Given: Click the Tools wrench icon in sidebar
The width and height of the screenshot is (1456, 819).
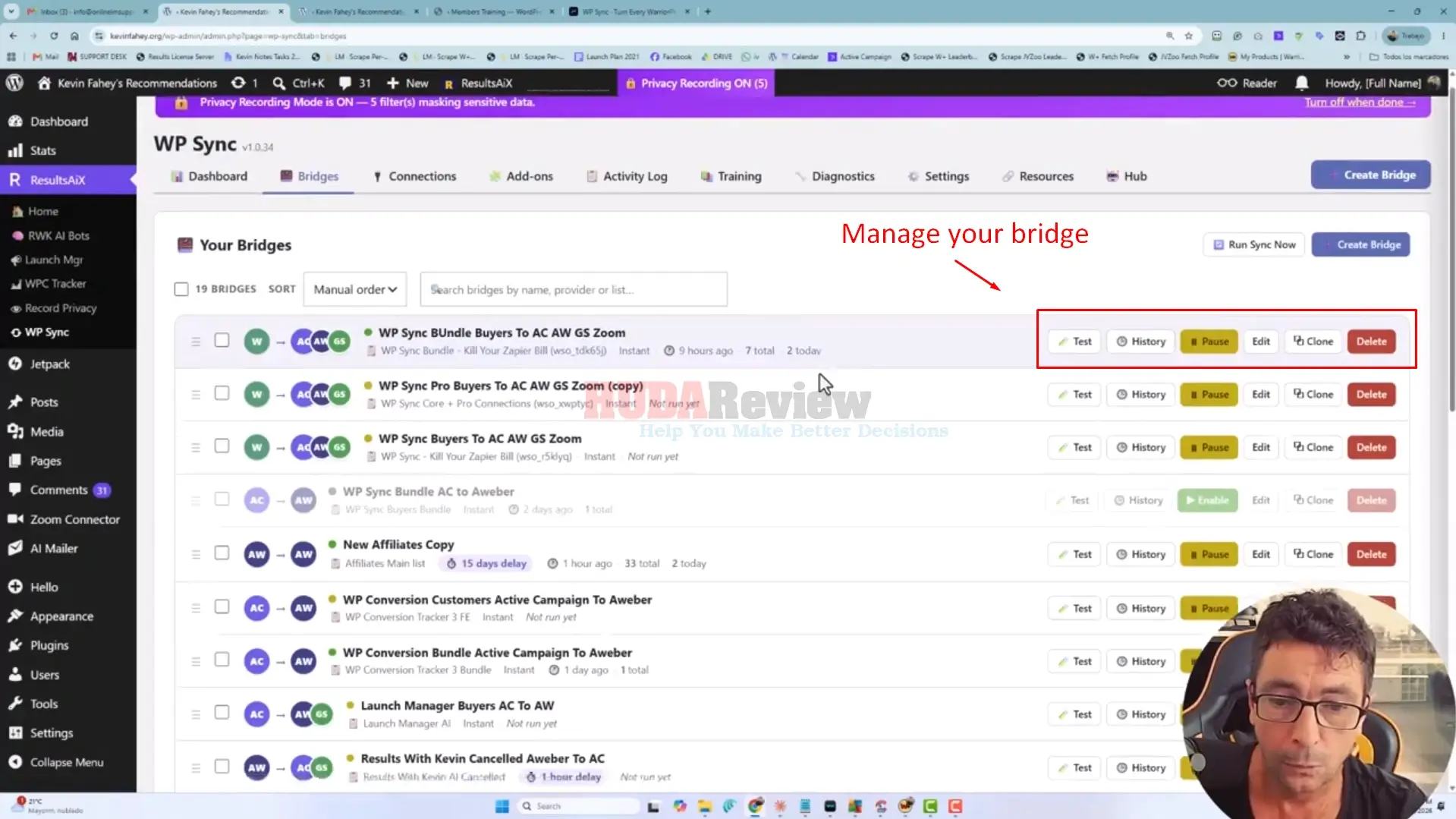Looking at the screenshot, I should click(15, 704).
